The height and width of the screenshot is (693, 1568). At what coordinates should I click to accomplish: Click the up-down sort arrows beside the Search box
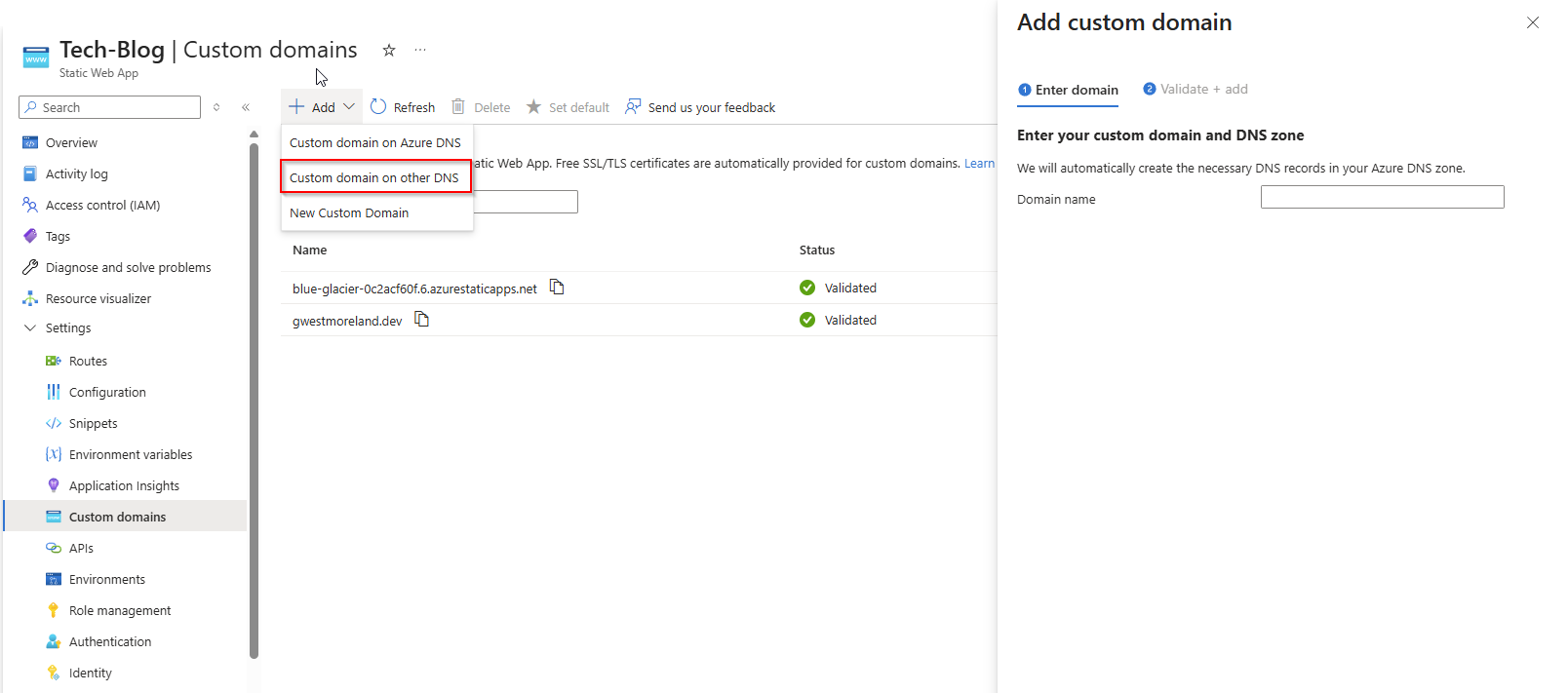(x=216, y=107)
